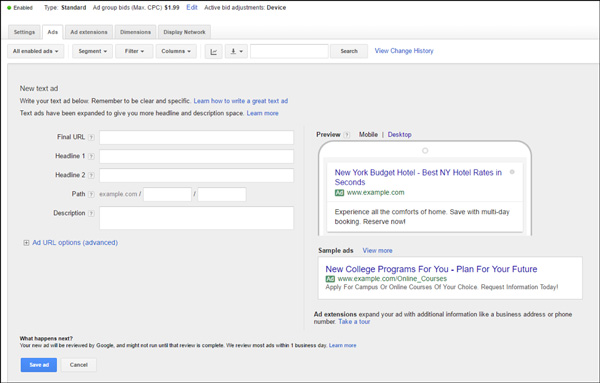Select the Mobile preview option

pos(368,135)
